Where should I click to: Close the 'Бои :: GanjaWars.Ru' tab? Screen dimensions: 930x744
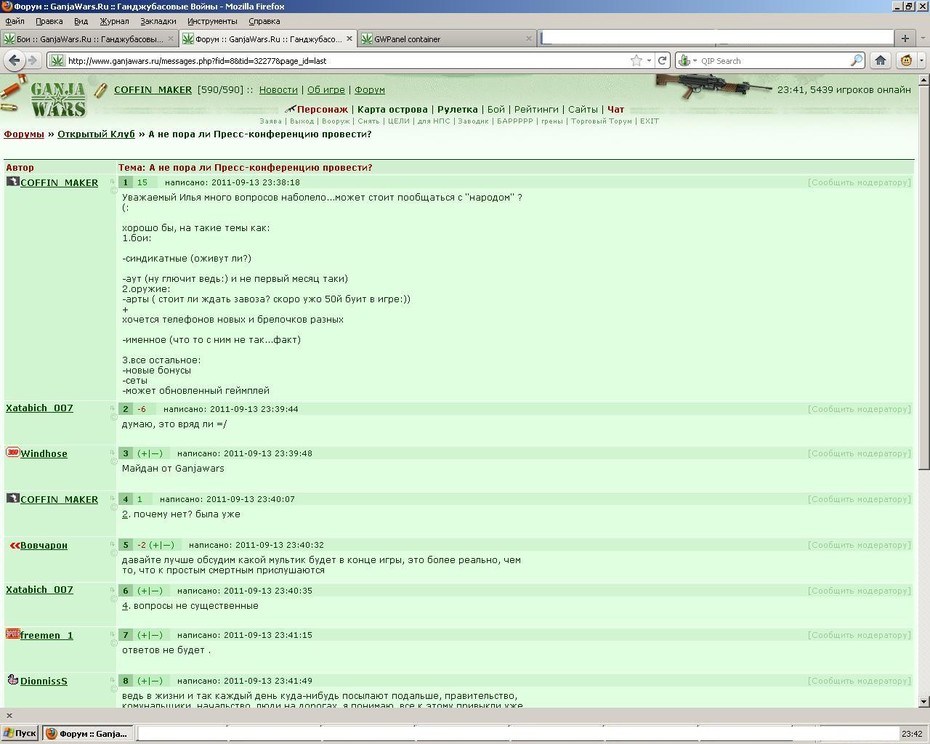(x=171, y=39)
